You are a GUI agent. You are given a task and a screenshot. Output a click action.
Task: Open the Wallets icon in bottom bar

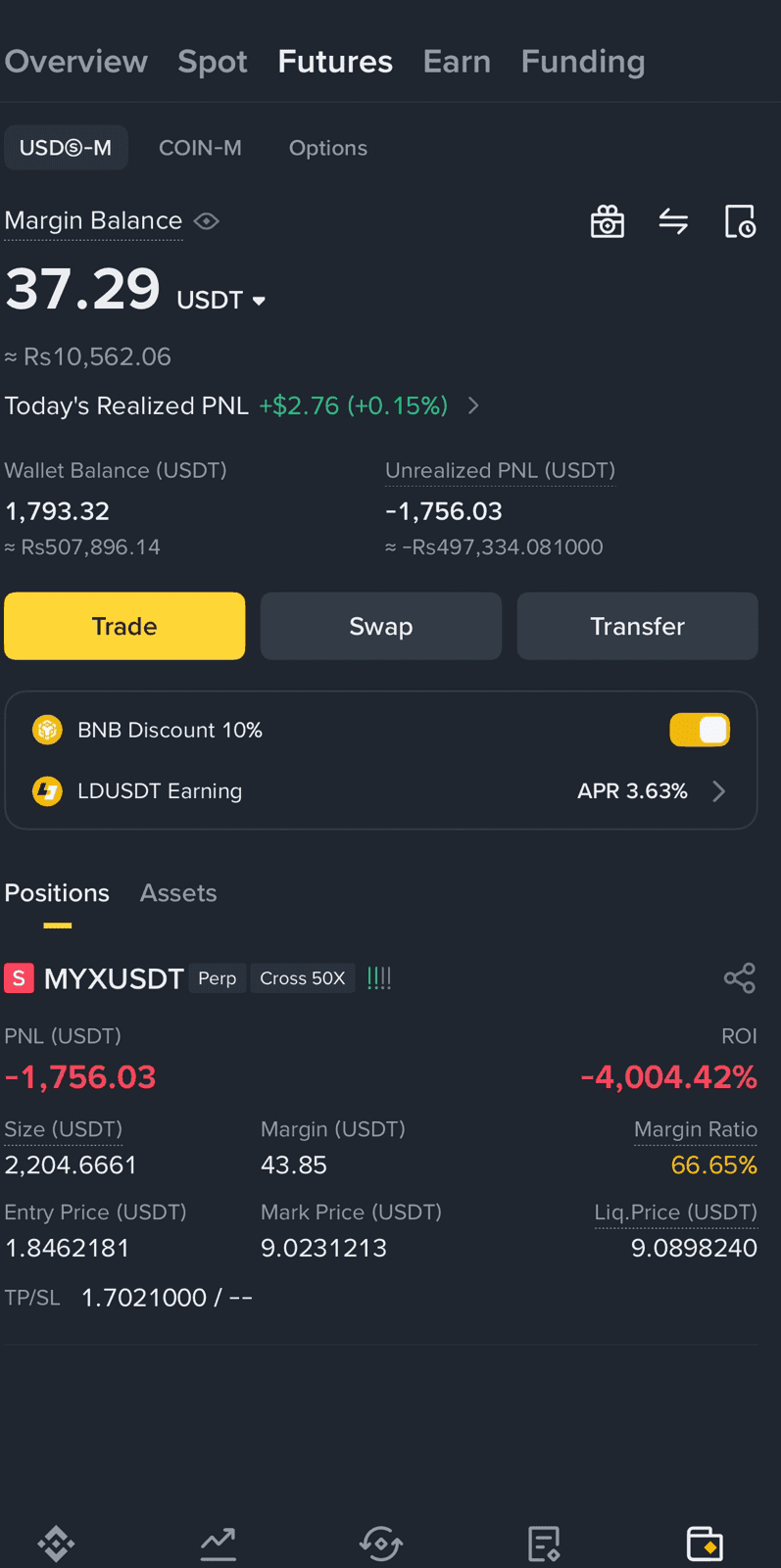pos(705,1544)
